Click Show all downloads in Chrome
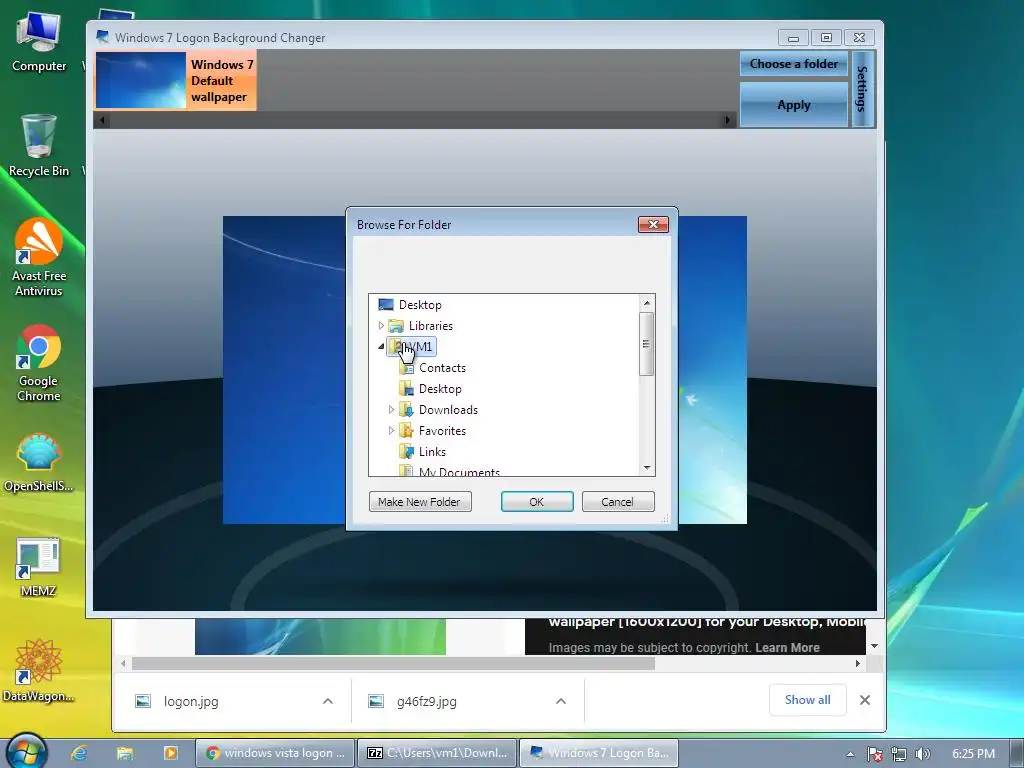 [x=808, y=700]
